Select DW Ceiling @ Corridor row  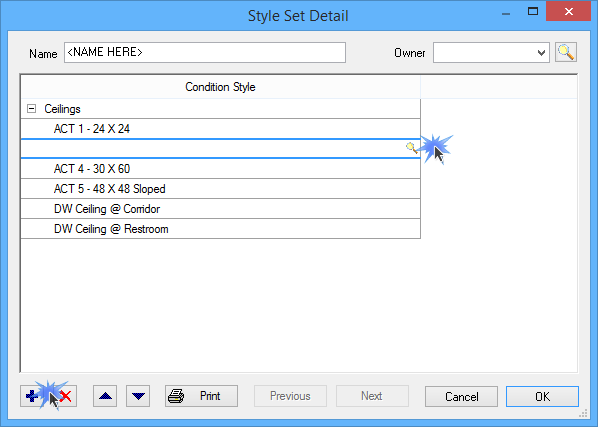tap(220, 209)
